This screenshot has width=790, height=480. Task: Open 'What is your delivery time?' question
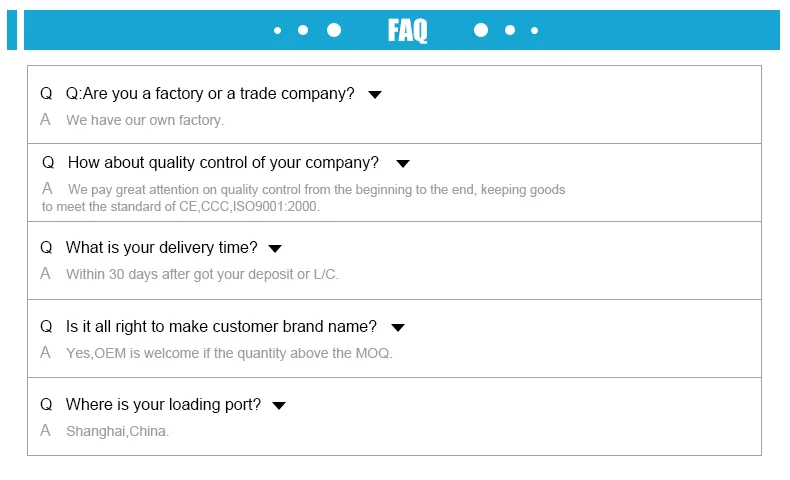[161, 248]
